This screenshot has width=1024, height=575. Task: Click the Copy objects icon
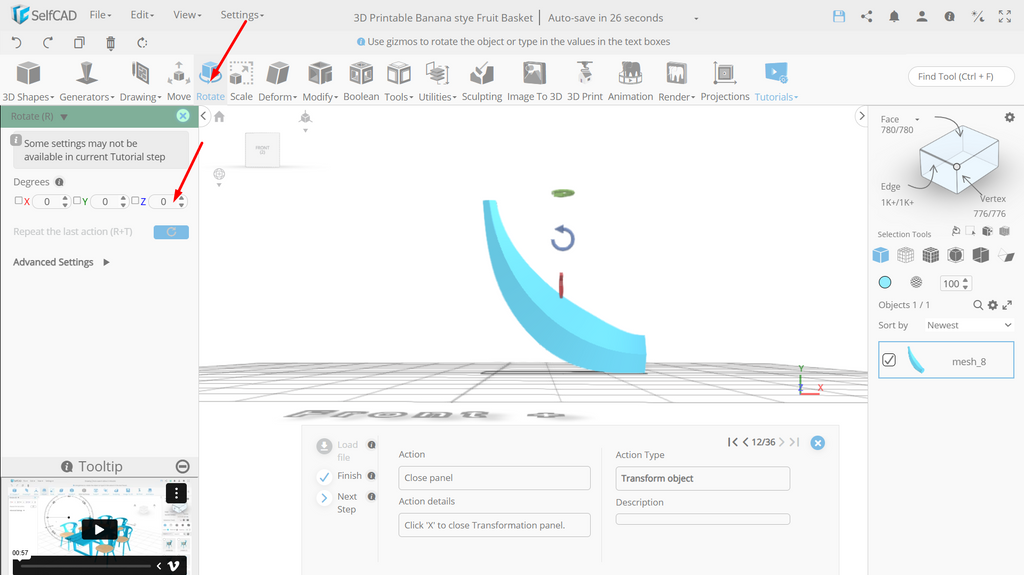tap(79, 42)
